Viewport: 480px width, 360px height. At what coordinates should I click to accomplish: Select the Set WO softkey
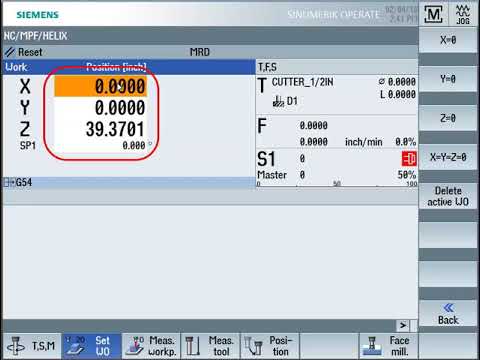[x=92, y=346]
